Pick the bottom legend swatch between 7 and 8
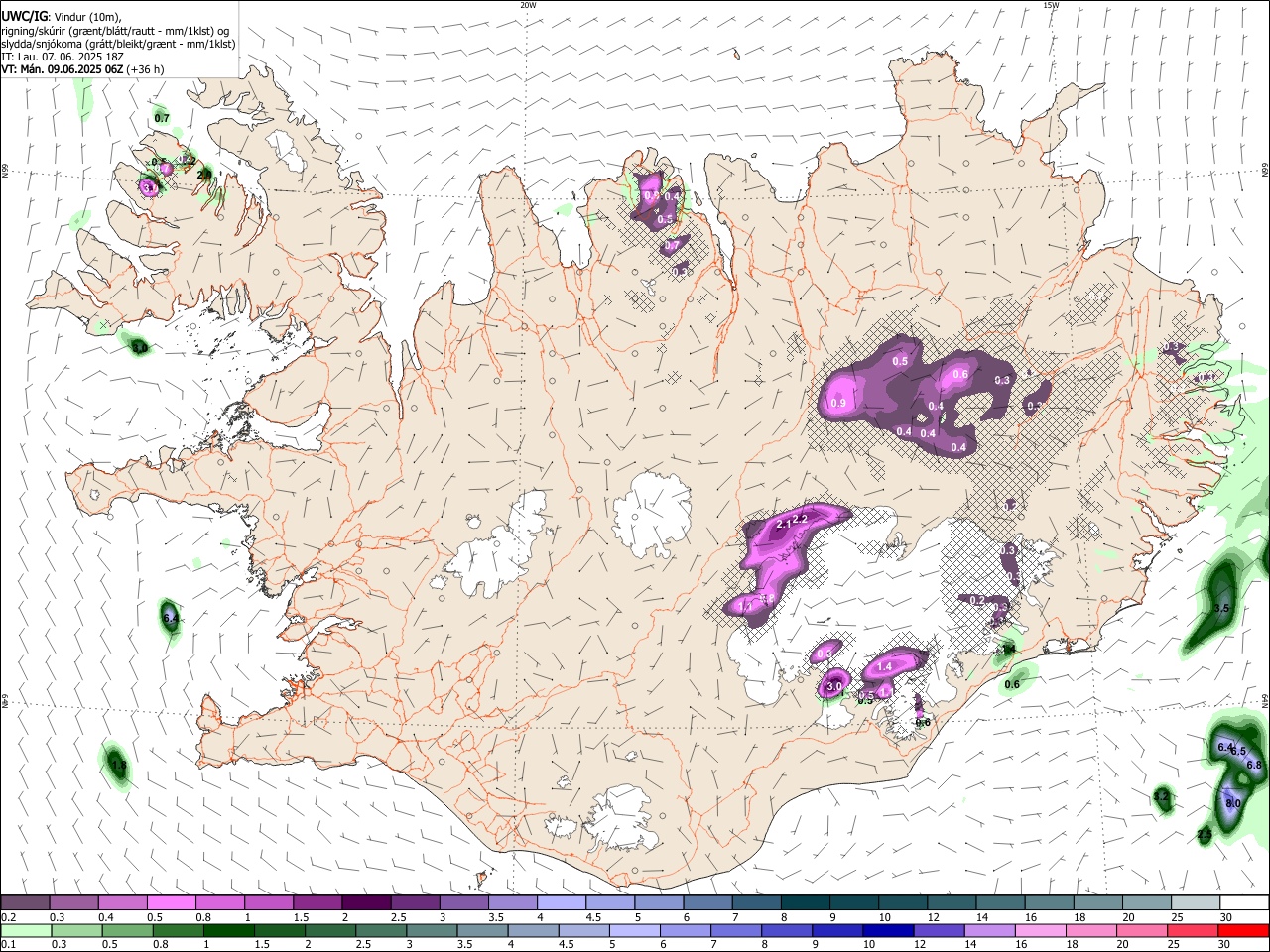 coord(734,930)
